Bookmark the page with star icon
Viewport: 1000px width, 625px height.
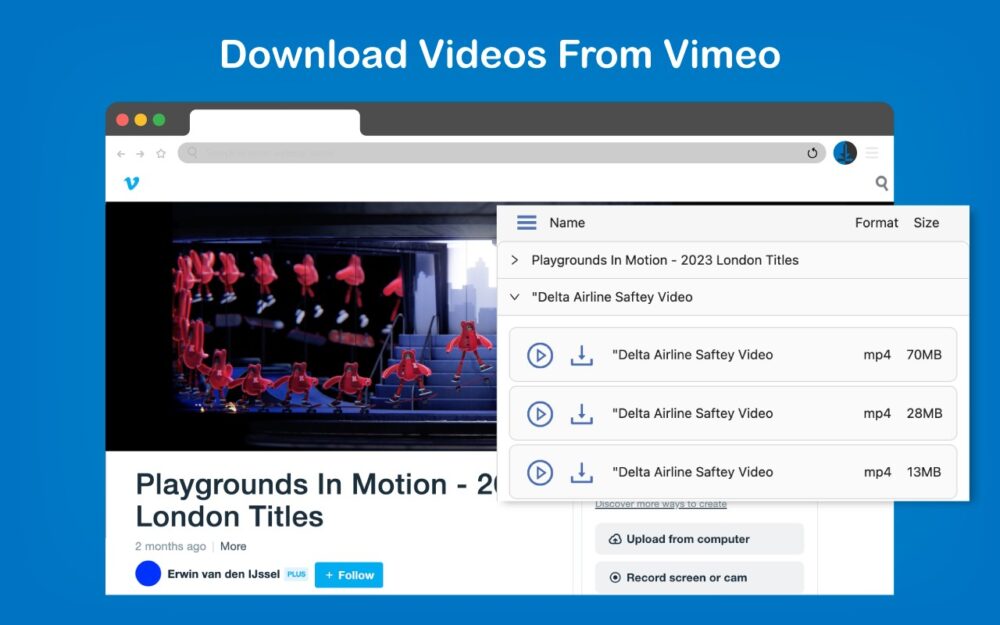(x=161, y=154)
